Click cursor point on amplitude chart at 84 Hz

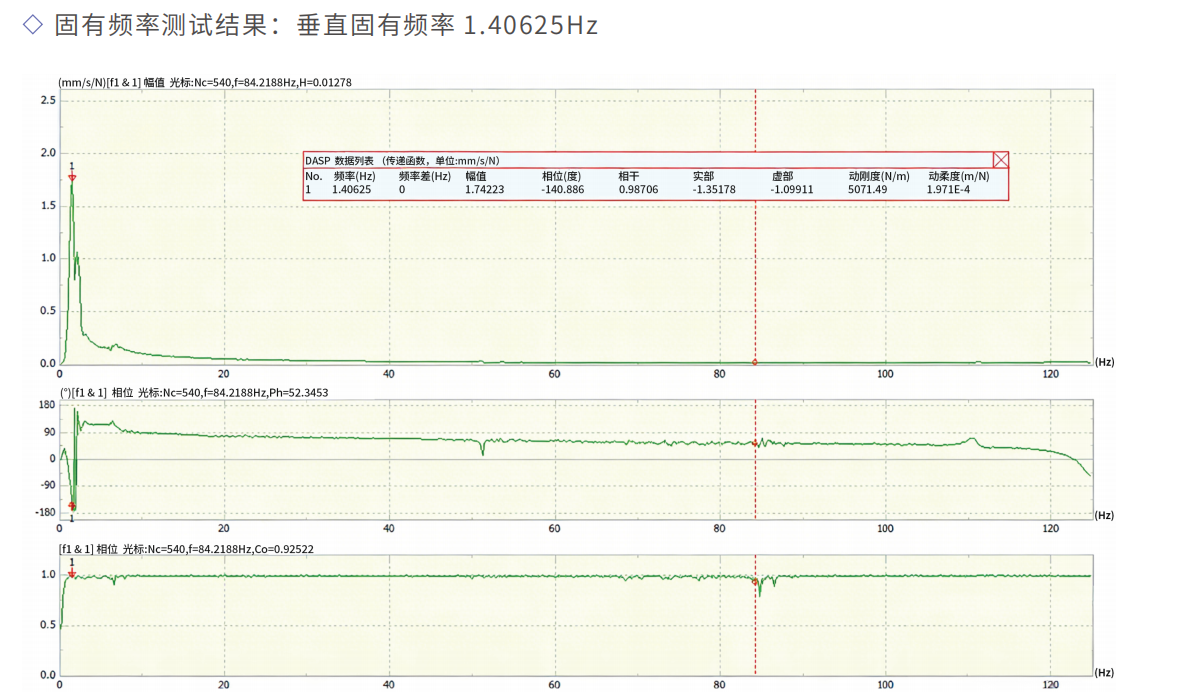pos(755,361)
